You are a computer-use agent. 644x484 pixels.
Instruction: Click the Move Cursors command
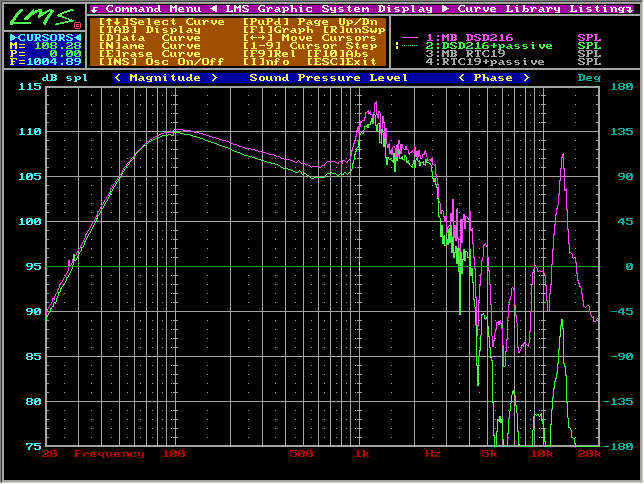click(x=309, y=37)
